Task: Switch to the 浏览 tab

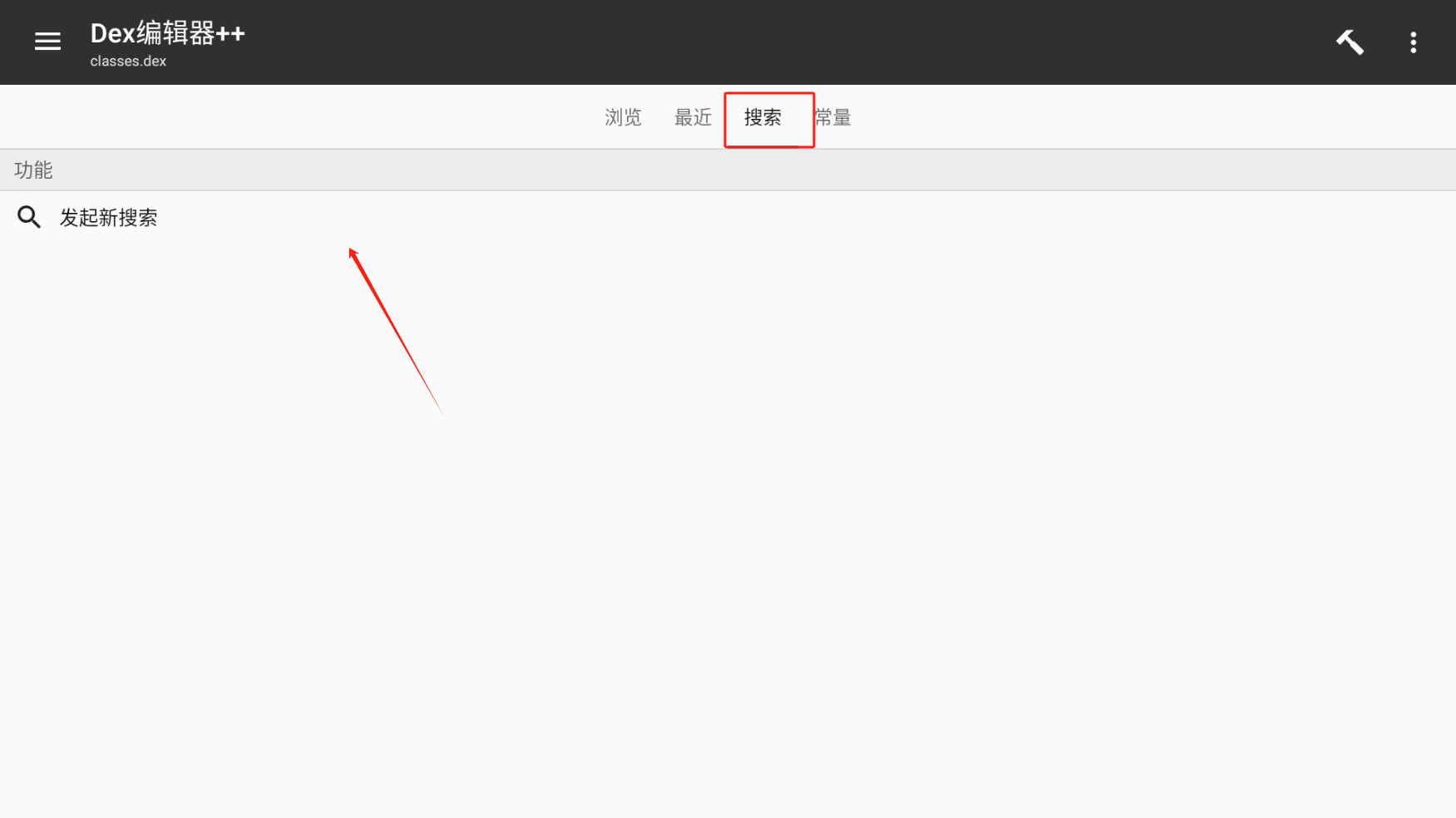Action: point(623,117)
